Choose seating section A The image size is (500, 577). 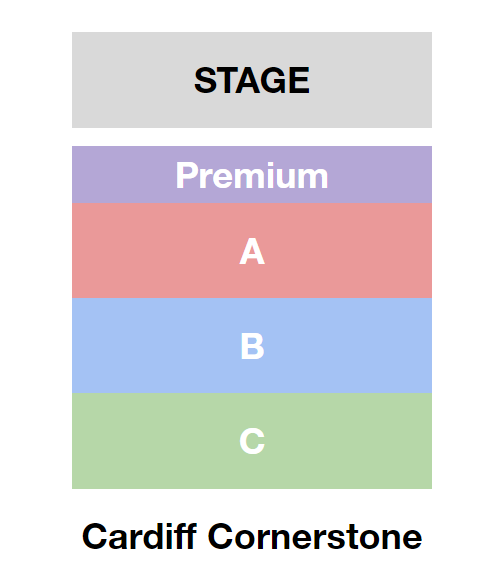[x=252, y=251]
